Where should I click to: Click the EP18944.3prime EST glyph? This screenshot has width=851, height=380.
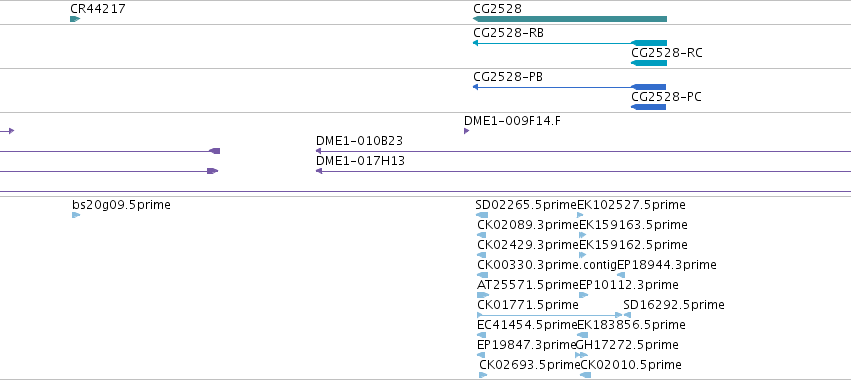[621, 275]
